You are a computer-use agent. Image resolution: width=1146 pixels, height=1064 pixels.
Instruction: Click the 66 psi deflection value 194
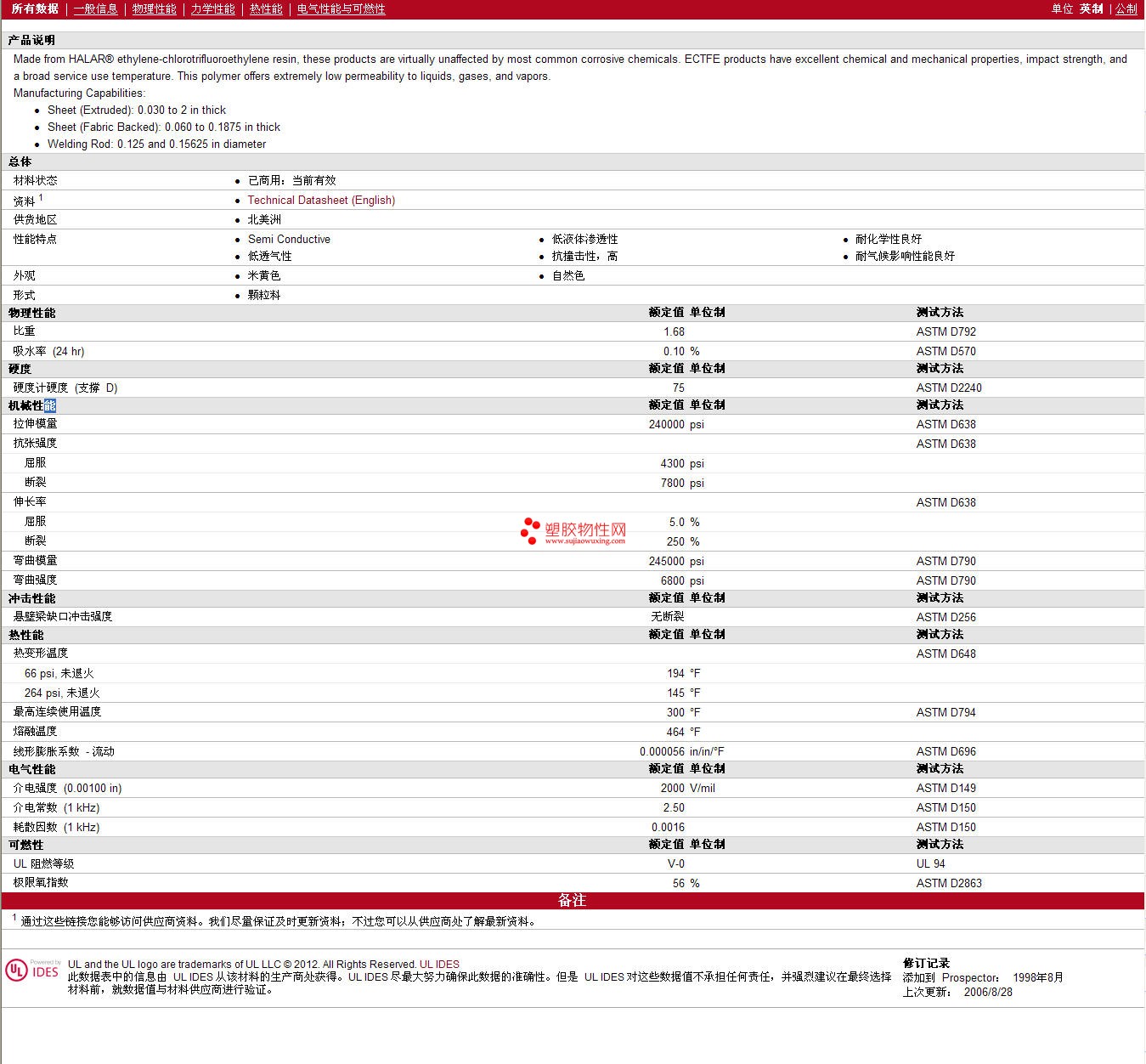pyautogui.click(x=675, y=673)
